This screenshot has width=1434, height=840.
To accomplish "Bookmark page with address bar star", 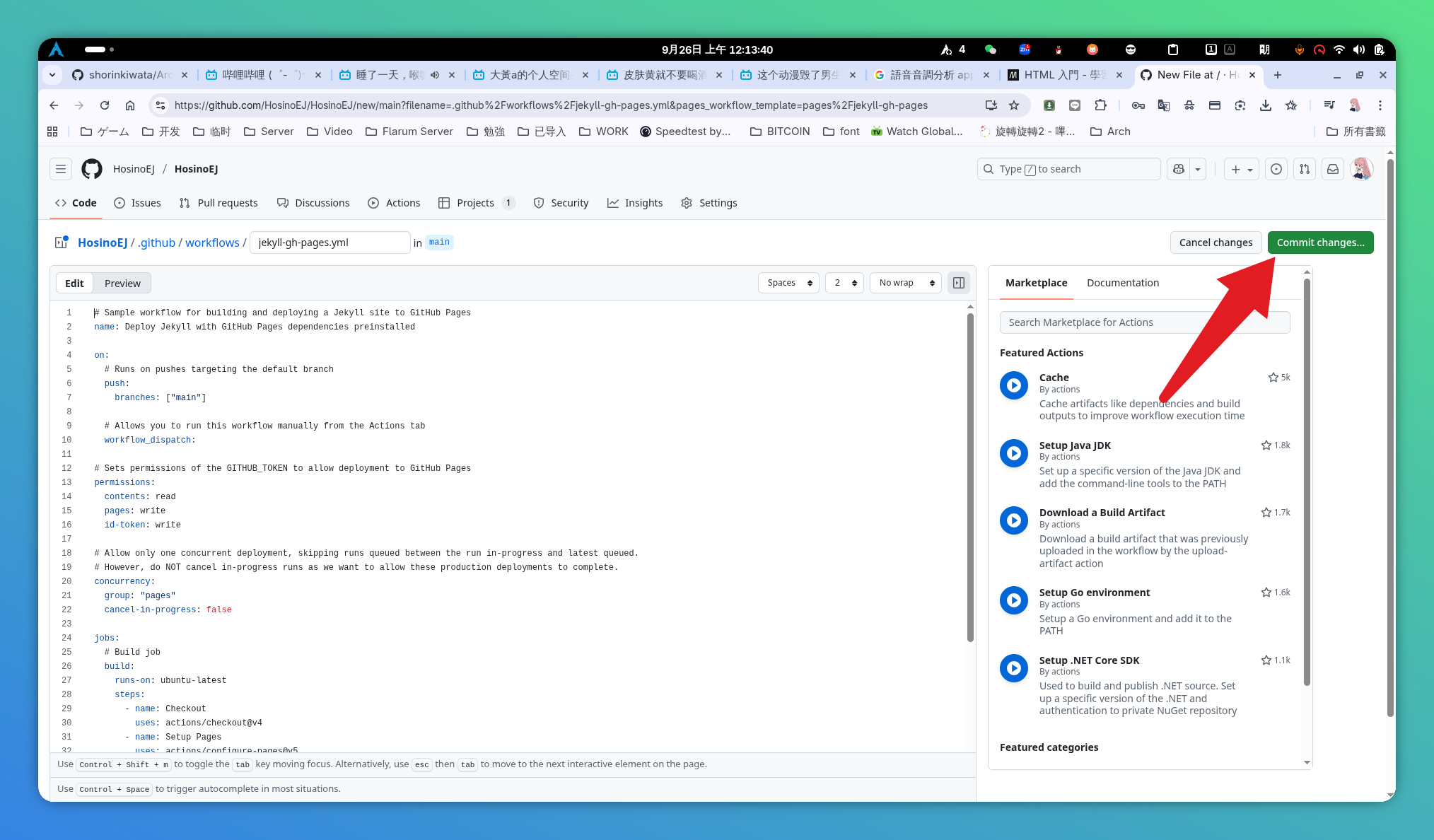I will [x=1014, y=105].
